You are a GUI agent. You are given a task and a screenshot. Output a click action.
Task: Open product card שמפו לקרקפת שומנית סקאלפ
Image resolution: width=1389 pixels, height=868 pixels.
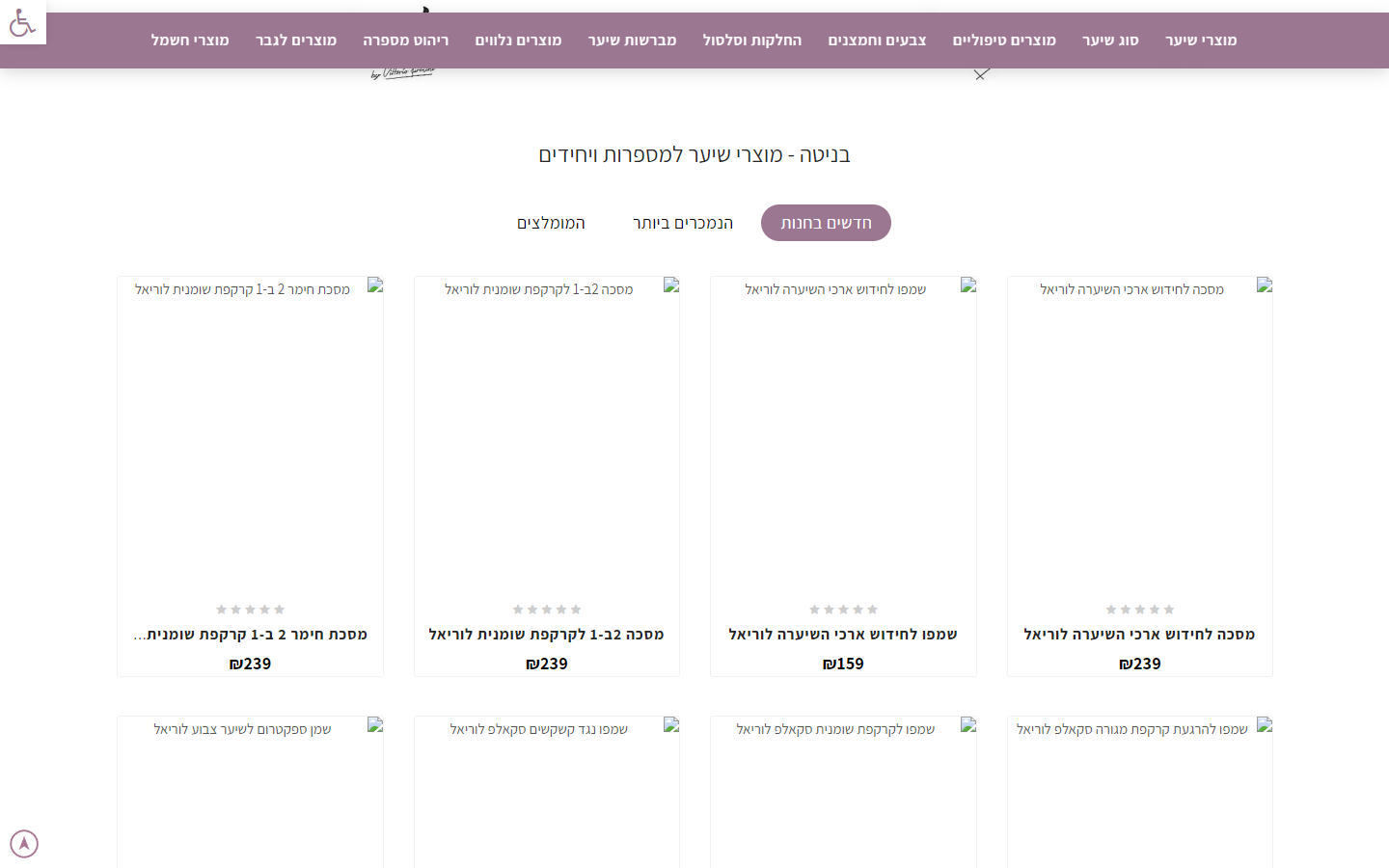[x=843, y=792]
